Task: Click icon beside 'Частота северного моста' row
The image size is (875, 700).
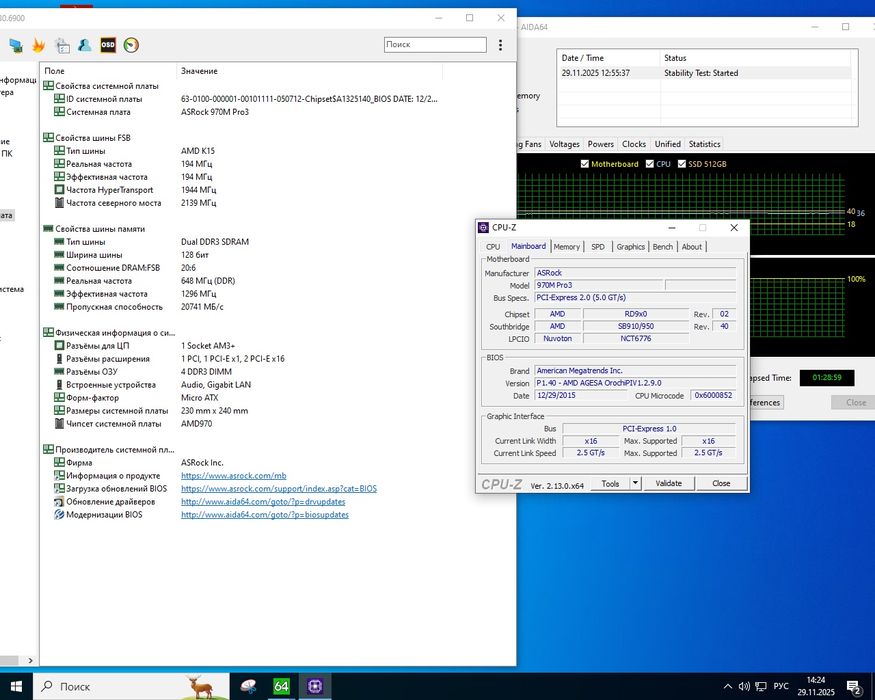Action: pos(59,203)
